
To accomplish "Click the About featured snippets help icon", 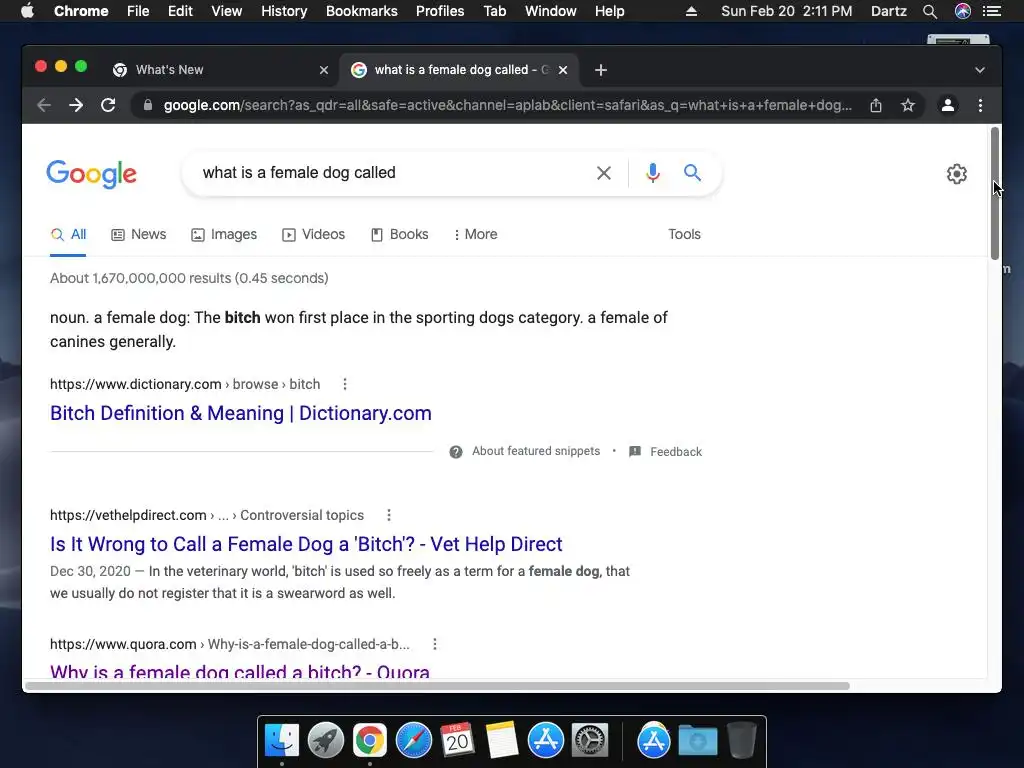I will [x=456, y=452].
